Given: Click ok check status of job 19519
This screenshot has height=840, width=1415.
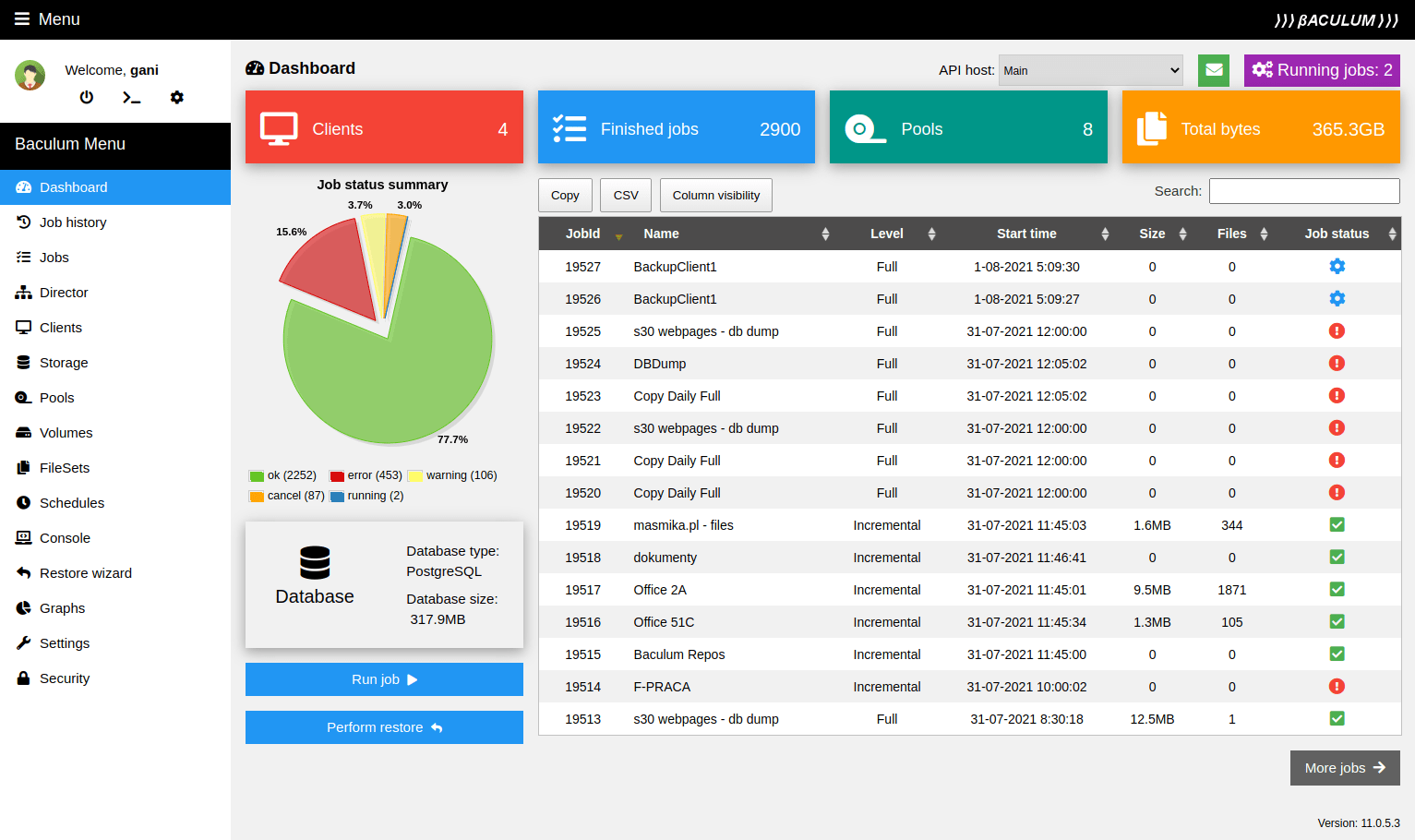Looking at the screenshot, I should click(x=1337, y=525).
